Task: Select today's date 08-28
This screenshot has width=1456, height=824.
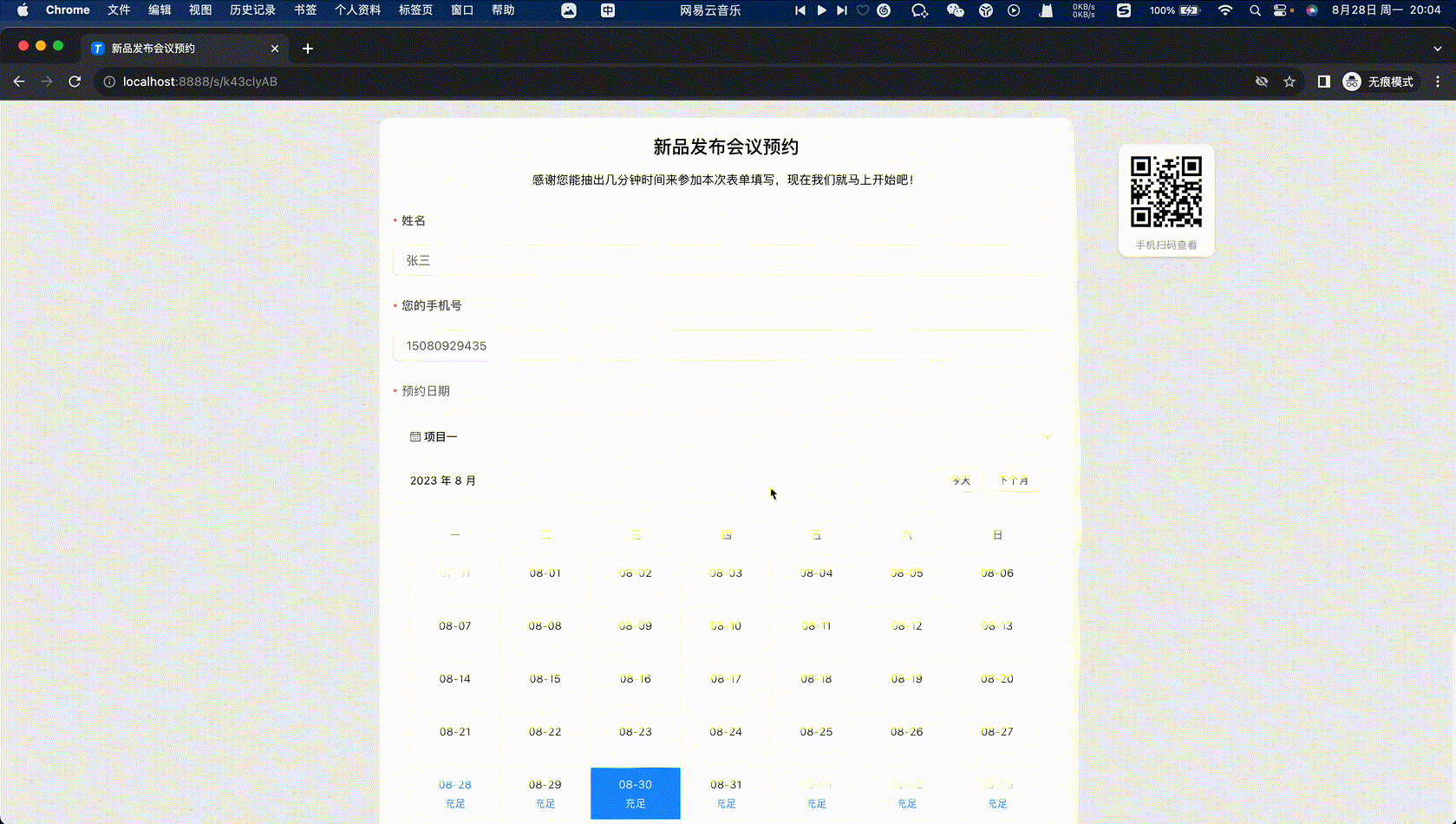Action: tap(455, 793)
